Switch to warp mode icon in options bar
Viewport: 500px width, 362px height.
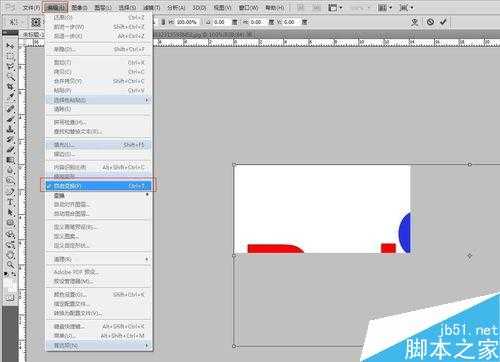[x=414, y=22]
